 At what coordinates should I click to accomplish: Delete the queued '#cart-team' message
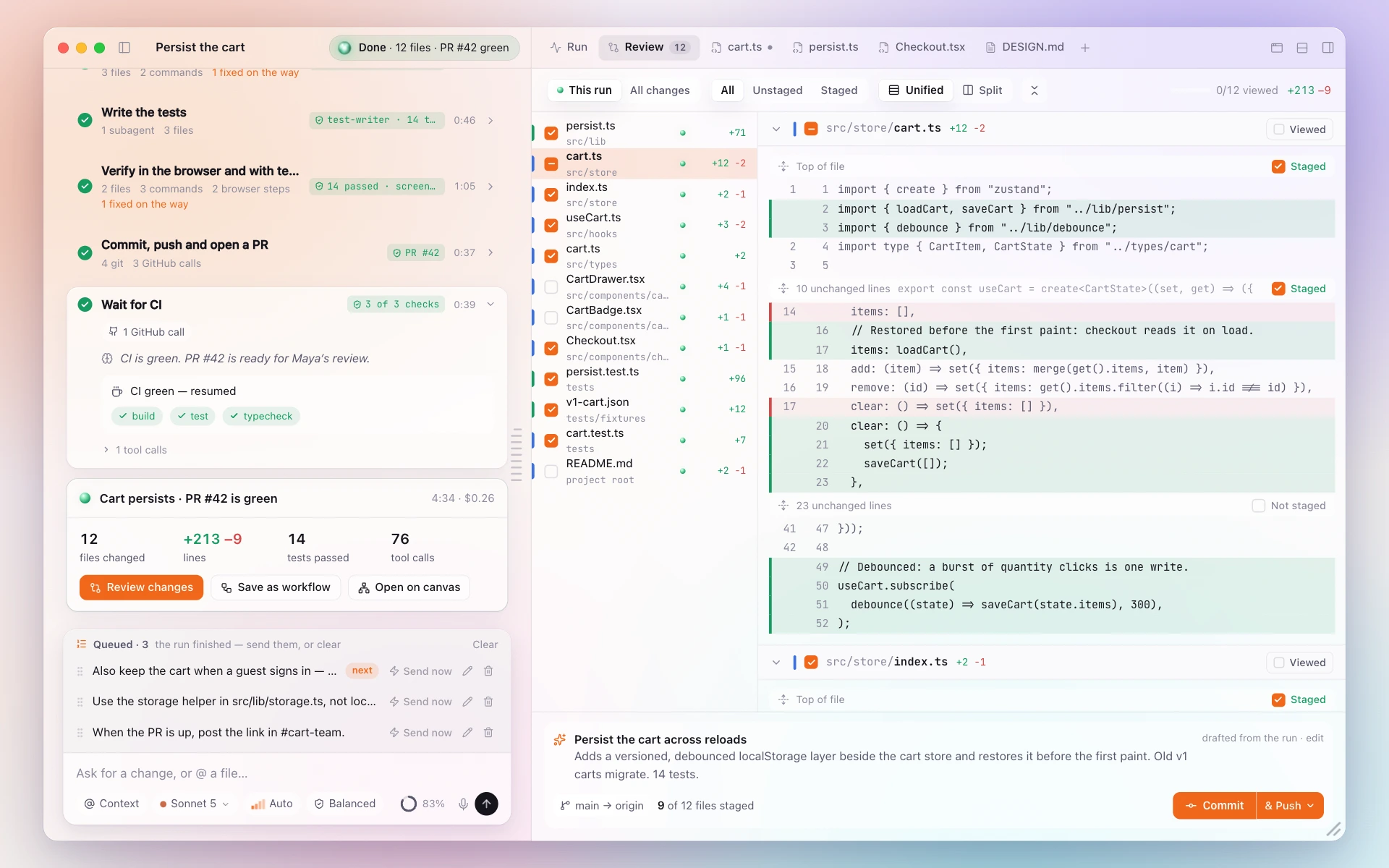488,733
